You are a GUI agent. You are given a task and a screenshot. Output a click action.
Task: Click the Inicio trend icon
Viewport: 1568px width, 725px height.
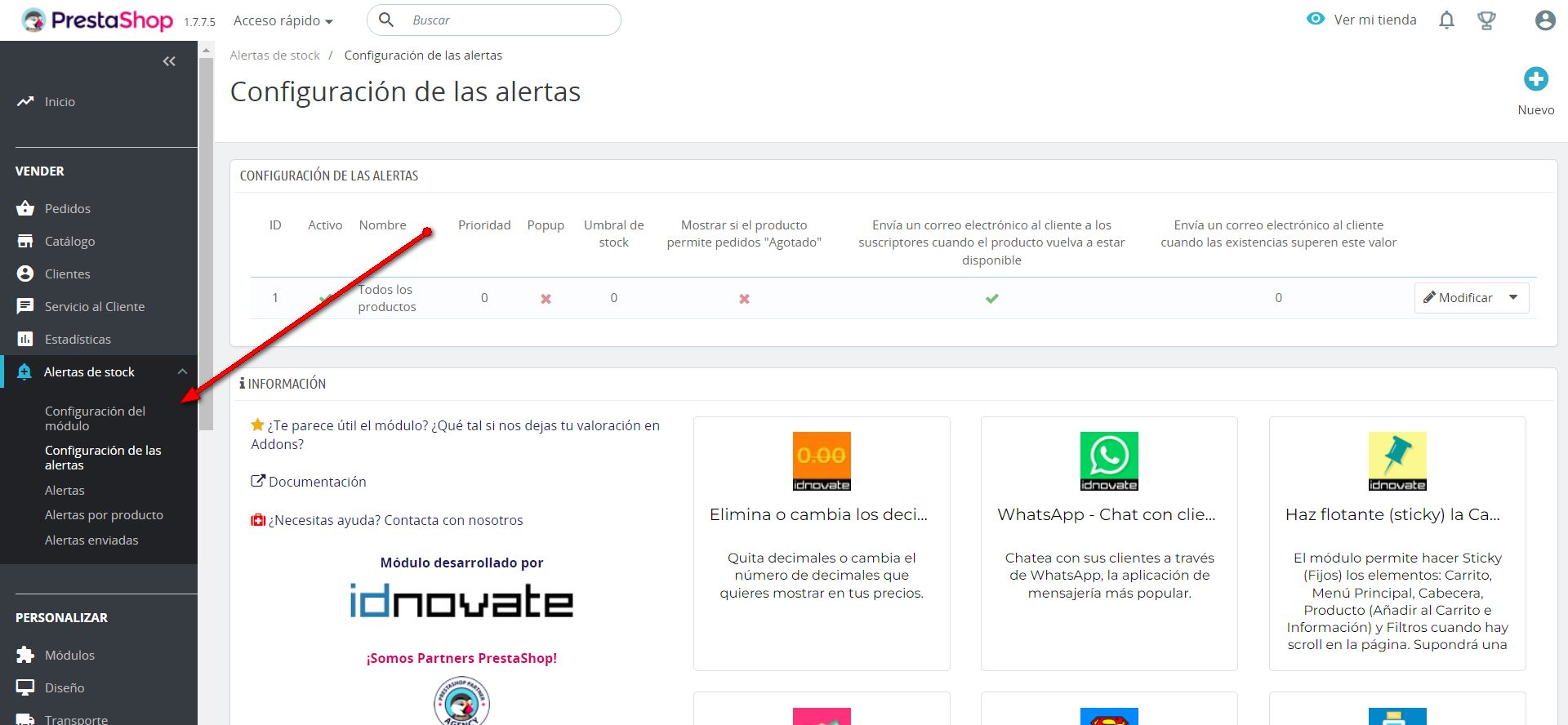point(25,101)
